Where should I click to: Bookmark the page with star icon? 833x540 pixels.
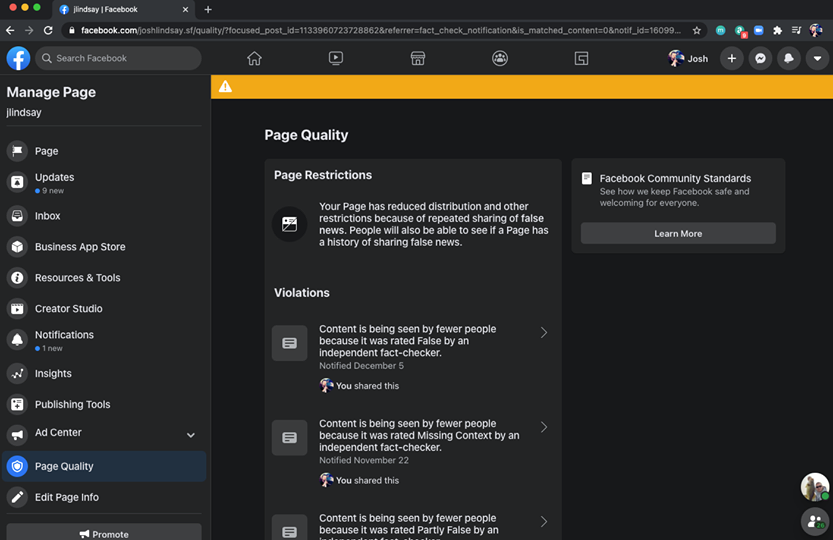point(696,30)
